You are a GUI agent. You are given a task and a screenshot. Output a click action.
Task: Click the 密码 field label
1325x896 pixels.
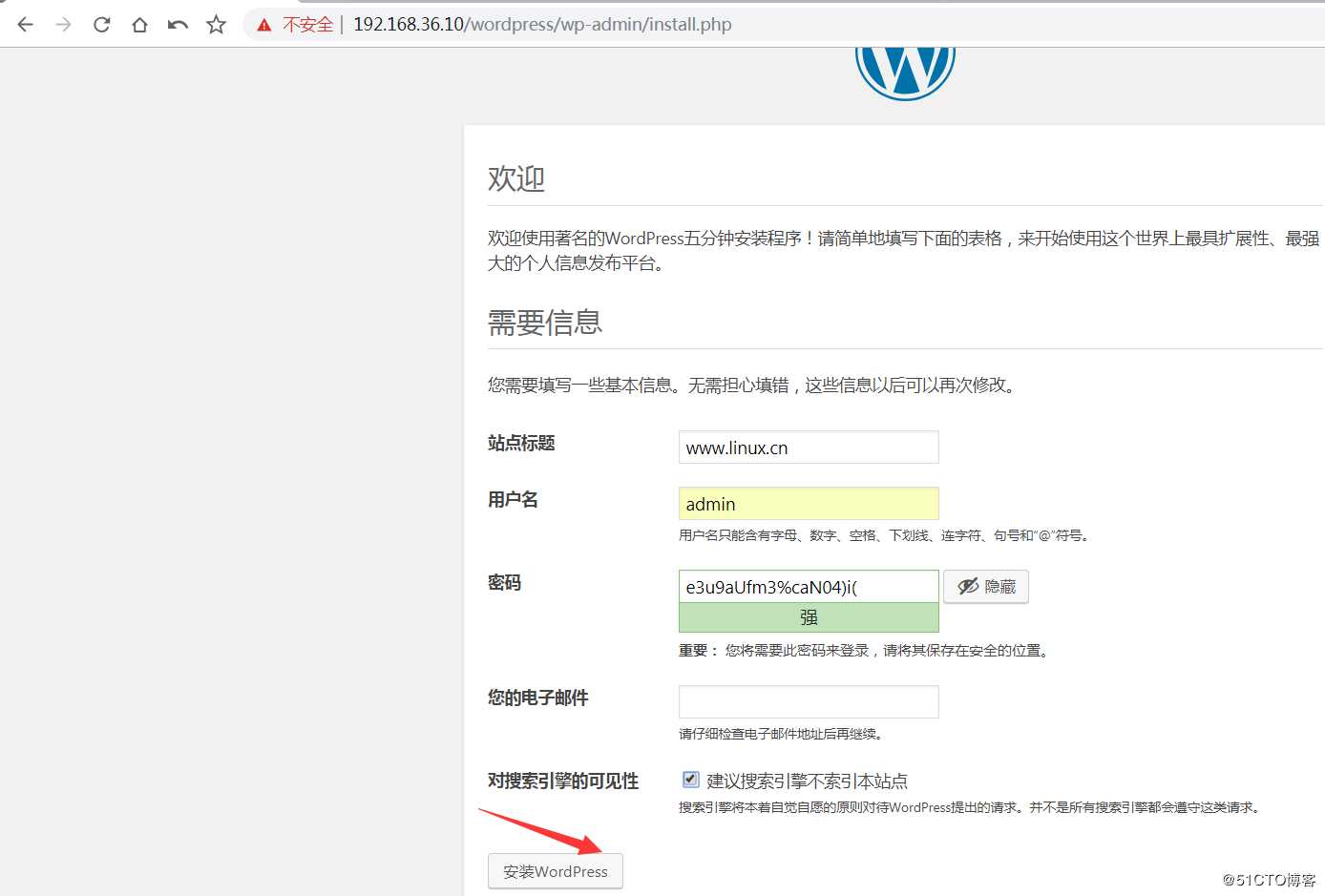[x=504, y=583]
